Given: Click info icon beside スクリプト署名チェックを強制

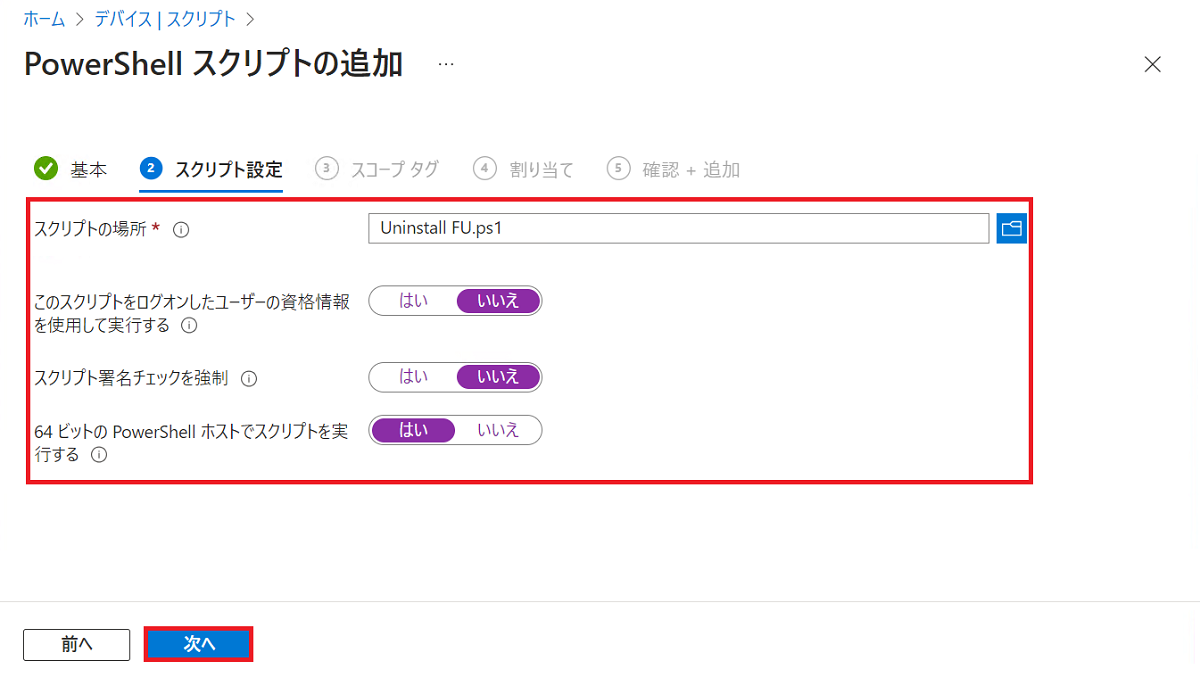Looking at the screenshot, I should [x=249, y=378].
